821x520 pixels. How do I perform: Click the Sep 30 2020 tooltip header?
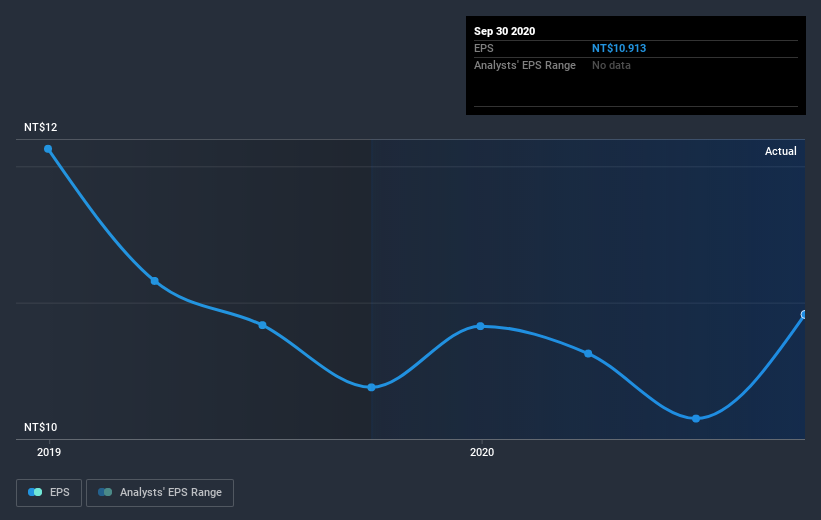click(x=504, y=31)
